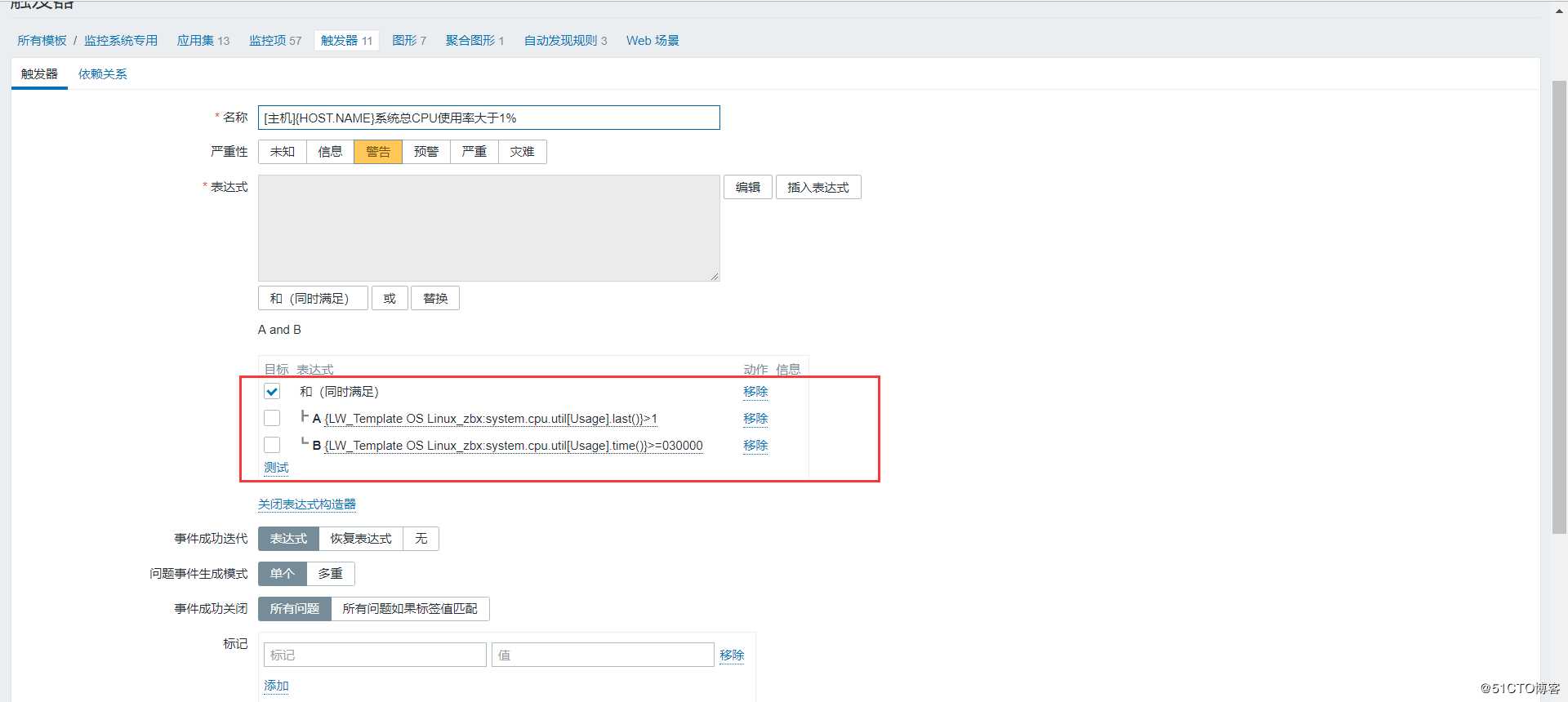Click the 和 (同时满足) button

click(313, 299)
